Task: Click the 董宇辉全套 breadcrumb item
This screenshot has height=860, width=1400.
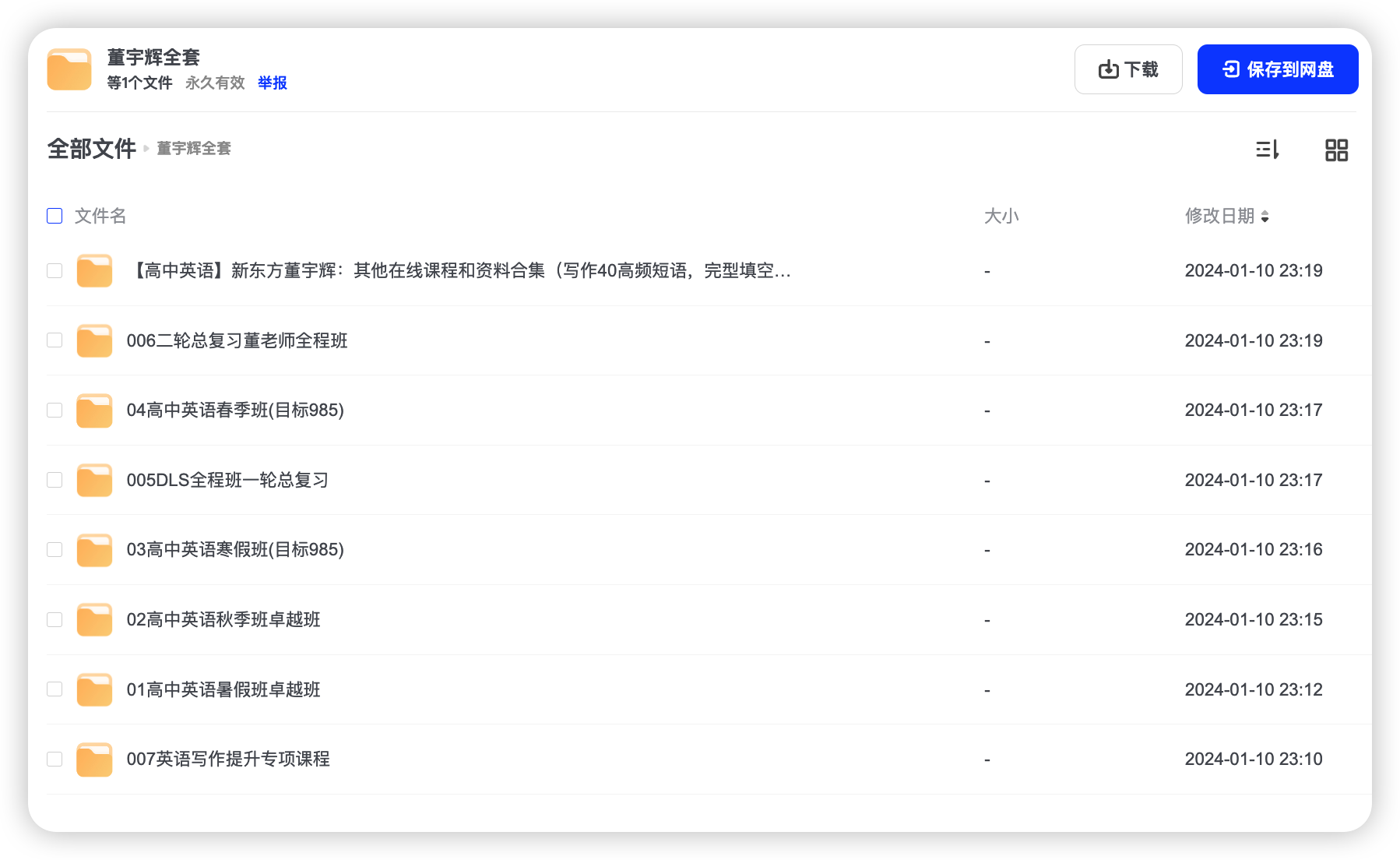Action: 194,148
